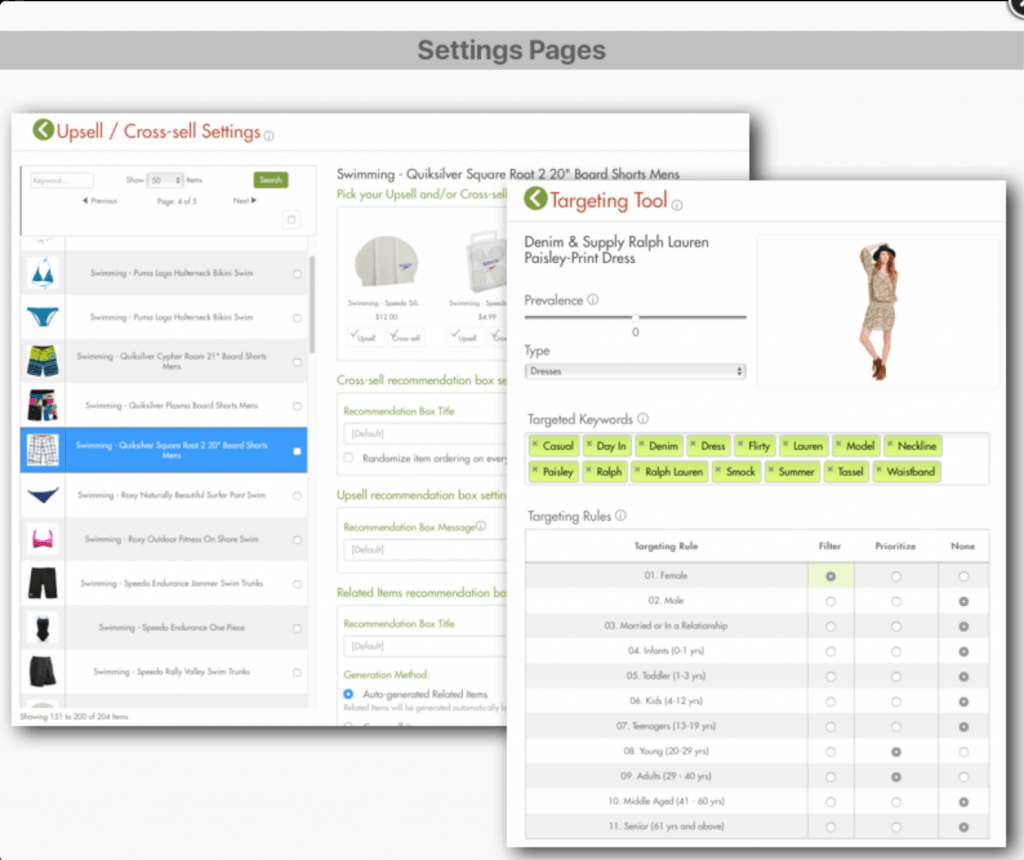Open Recommendation Box Message default field
The height and width of the screenshot is (860, 1024).
tap(420, 549)
